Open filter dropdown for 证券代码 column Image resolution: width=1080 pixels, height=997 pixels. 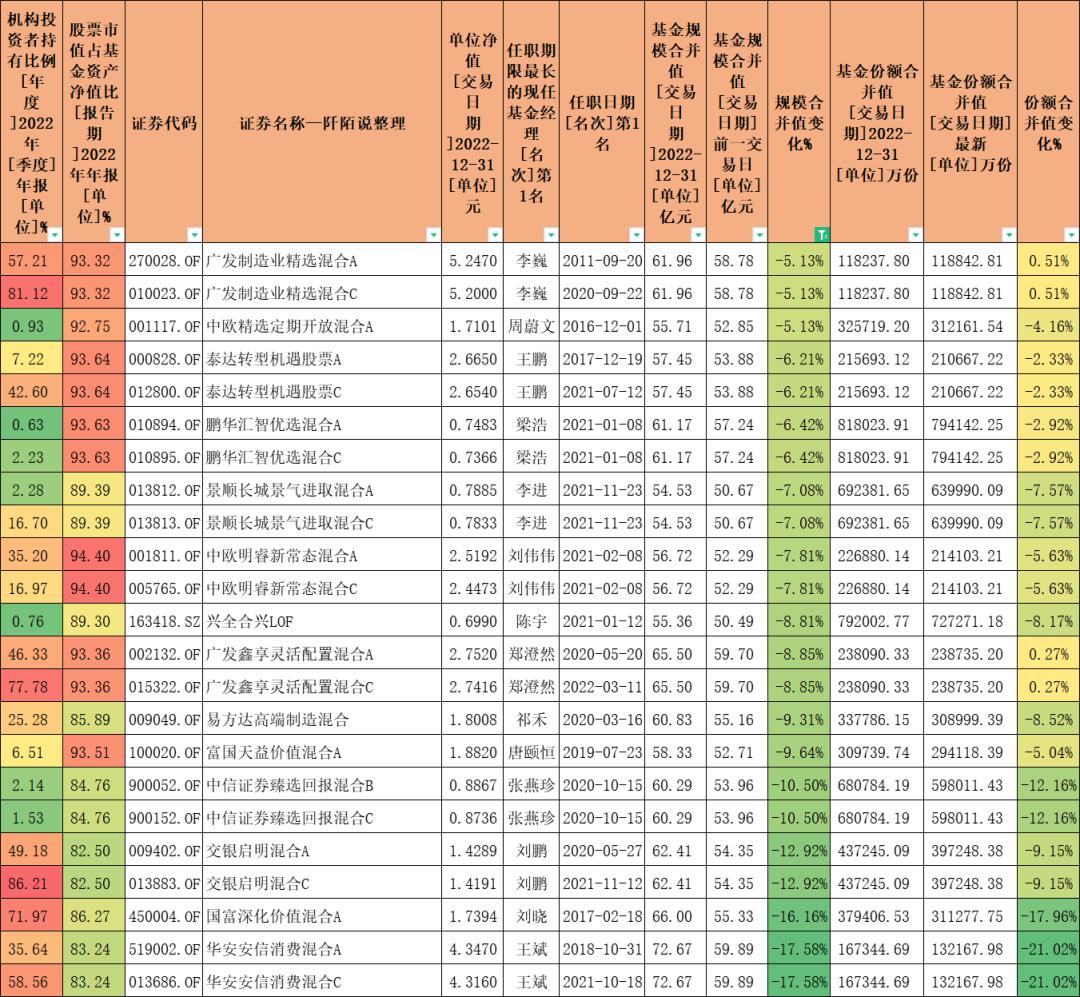(x=194, y=235)
